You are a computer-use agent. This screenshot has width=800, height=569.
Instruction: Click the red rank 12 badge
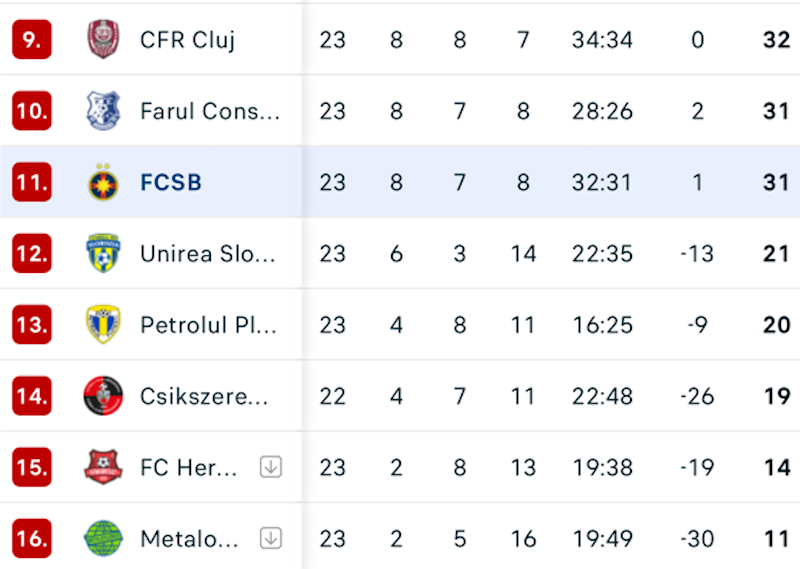pyautogui.click(x=31, y=253)
